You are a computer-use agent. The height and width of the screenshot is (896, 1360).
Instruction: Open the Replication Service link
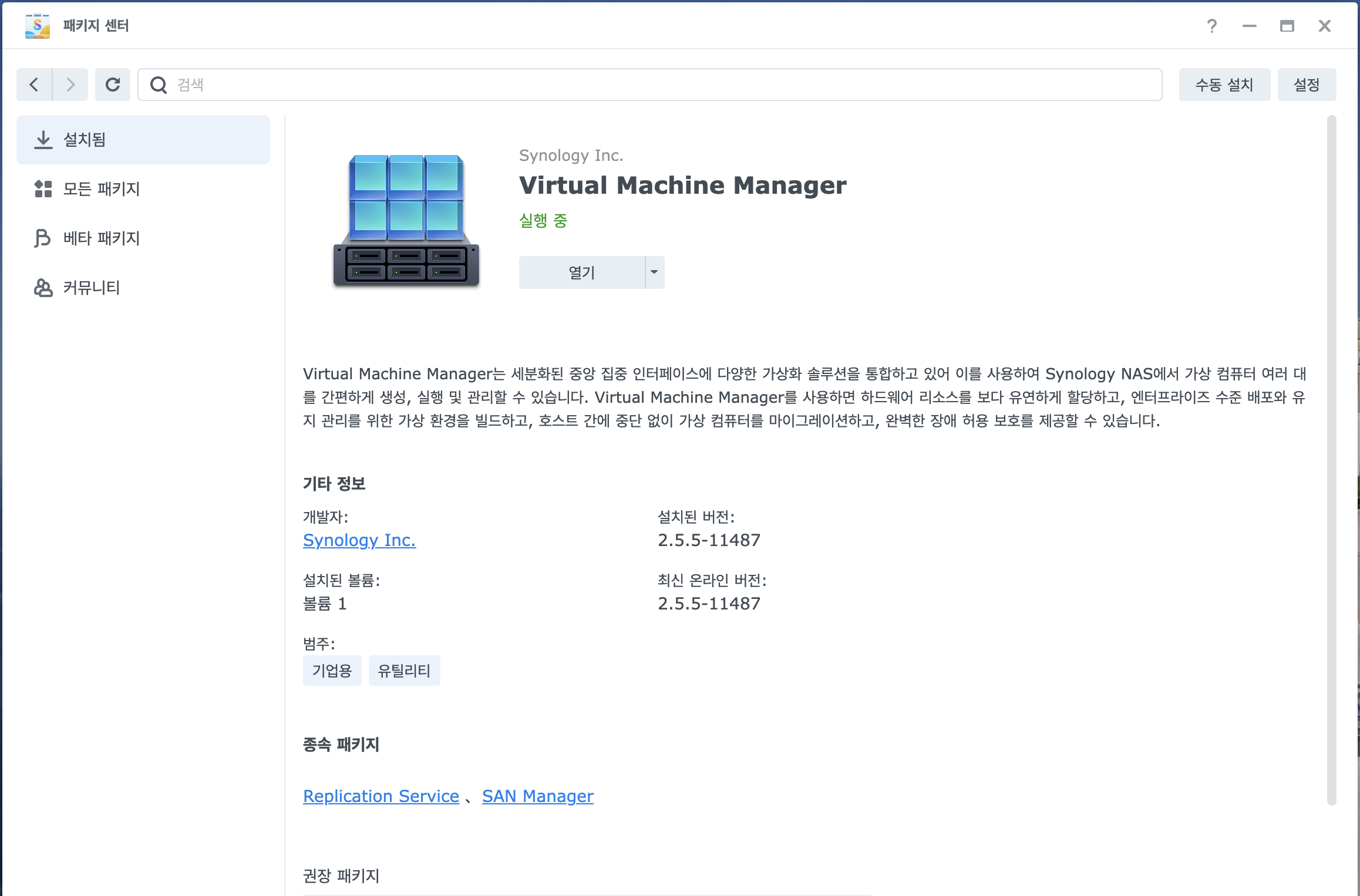coord(381,796)
